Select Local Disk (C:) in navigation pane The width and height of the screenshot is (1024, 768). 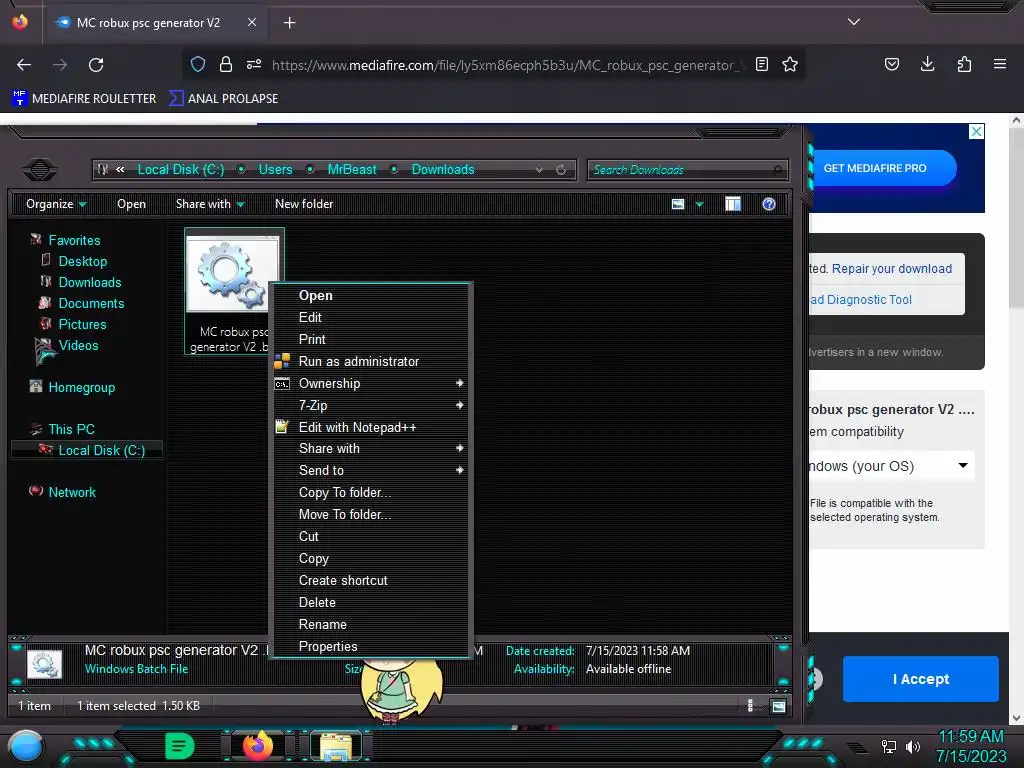tap(101, 450)
